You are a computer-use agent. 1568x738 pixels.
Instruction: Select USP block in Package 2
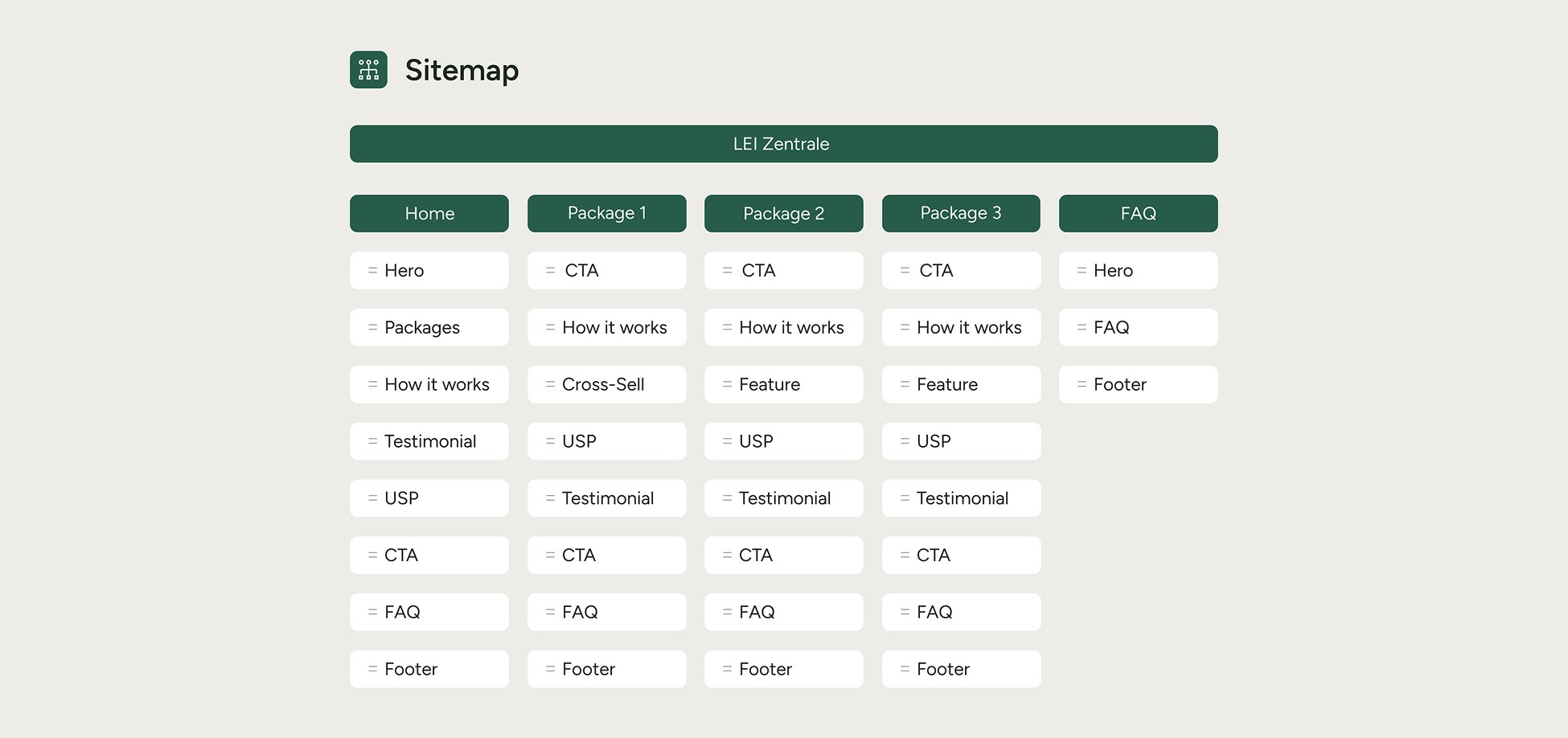[784, 441]
